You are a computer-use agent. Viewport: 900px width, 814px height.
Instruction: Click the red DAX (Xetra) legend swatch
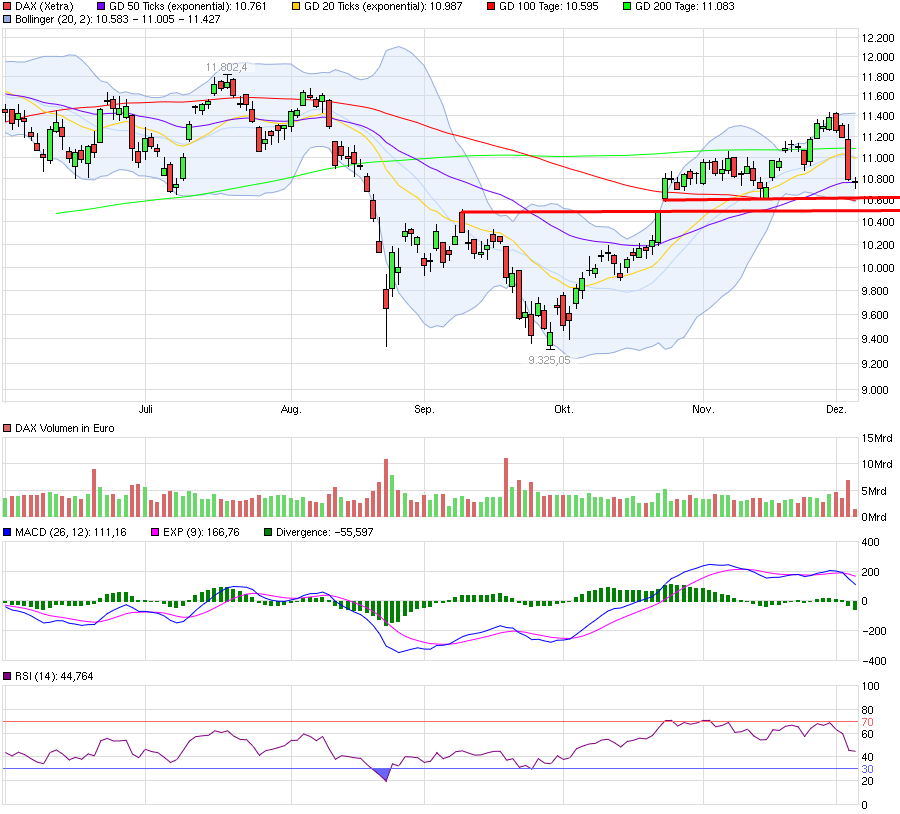tap(7, 7)
